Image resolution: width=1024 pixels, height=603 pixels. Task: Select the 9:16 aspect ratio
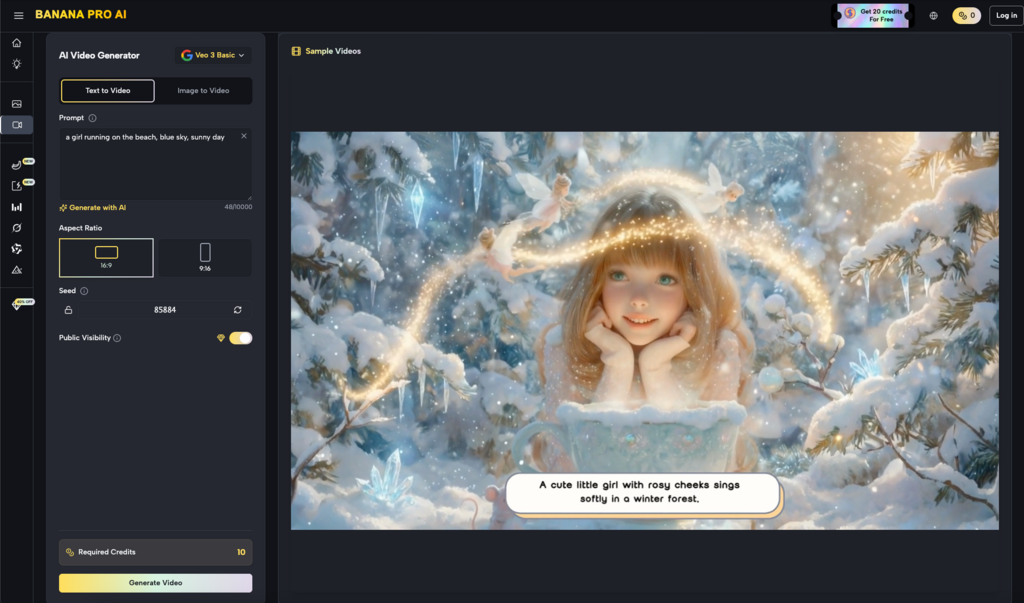click(205, 257)
